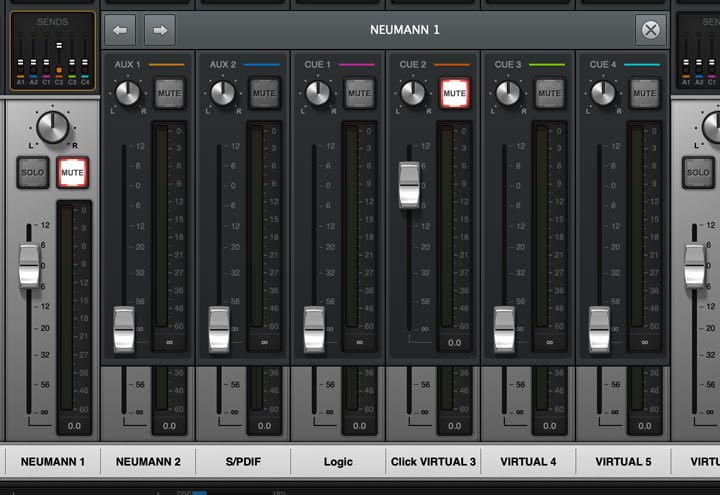Select the Click VIRTUAL 3 channel name
This screenshot has height=495, width=720.
433,461
